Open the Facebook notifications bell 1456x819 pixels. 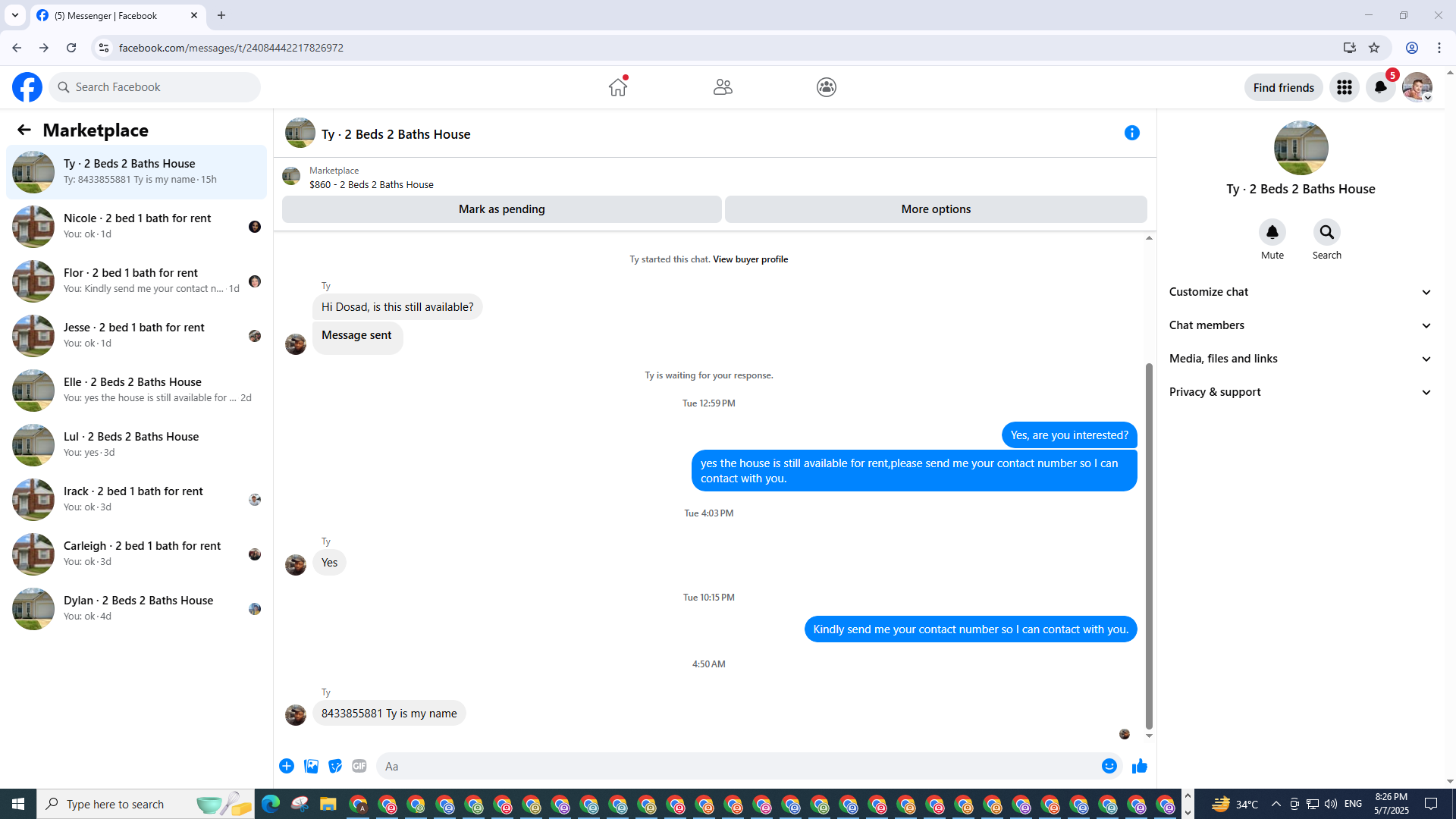[1380, 87]
